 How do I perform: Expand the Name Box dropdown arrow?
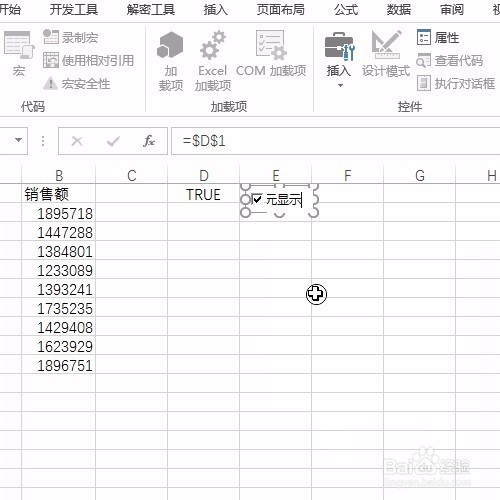[19, 140]
